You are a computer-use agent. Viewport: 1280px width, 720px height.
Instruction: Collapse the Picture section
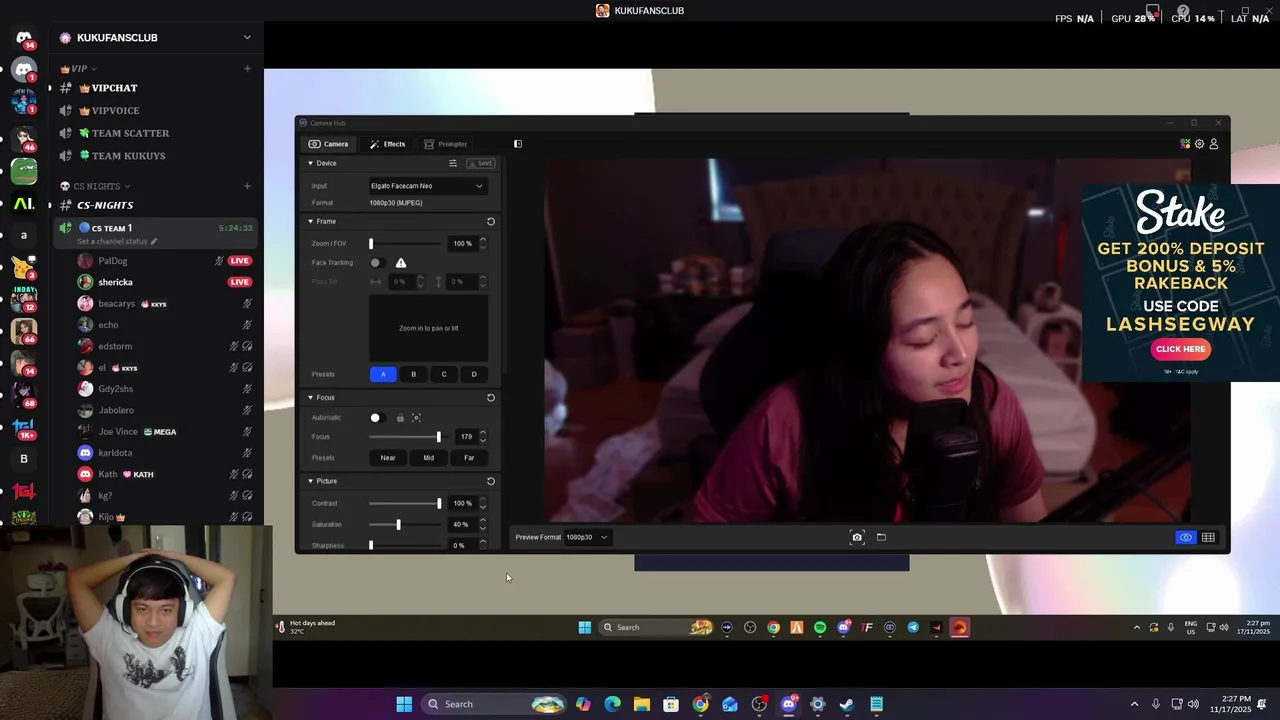(x=310, y=481)
